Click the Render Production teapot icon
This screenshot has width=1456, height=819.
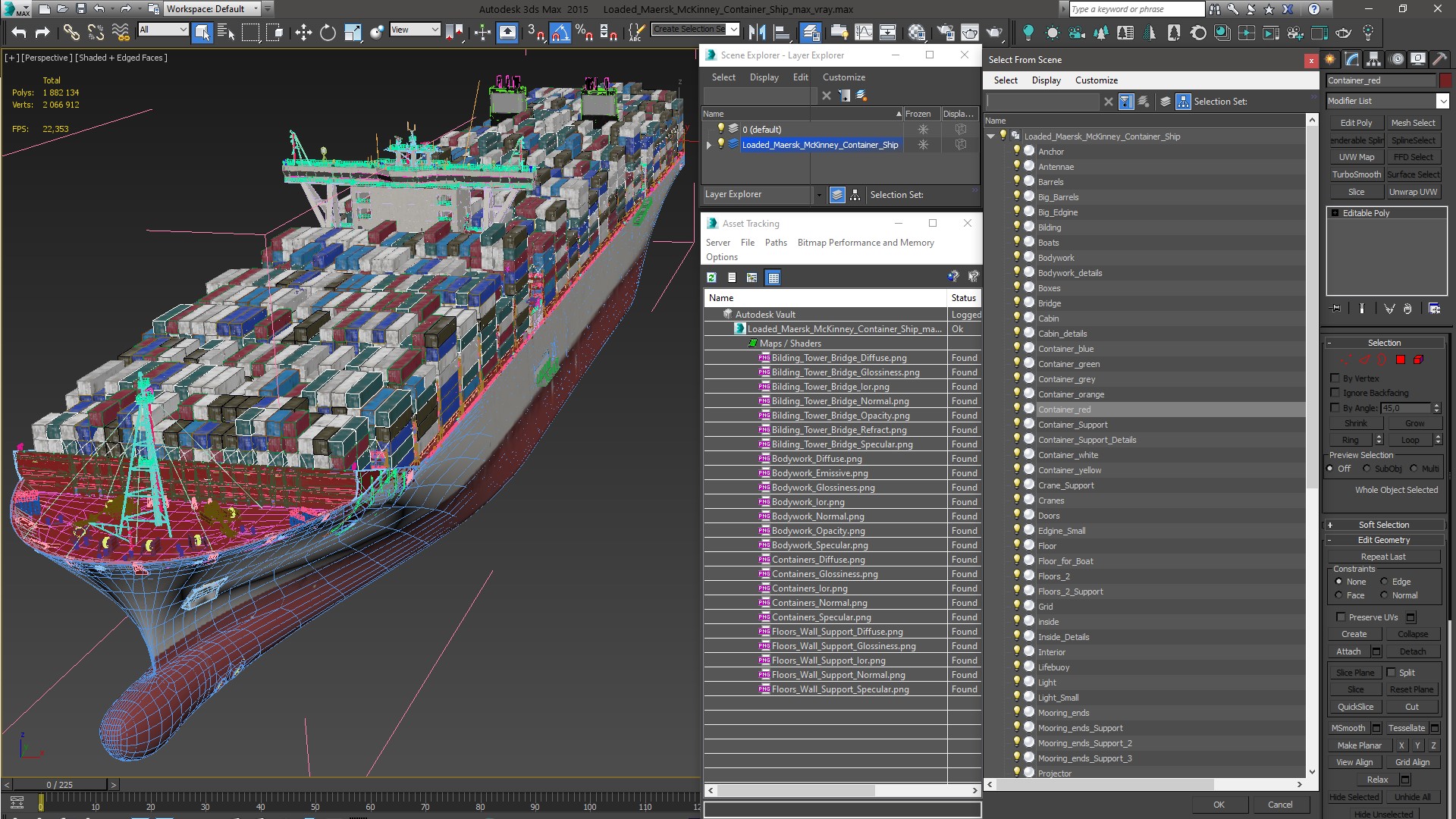pyautogui.click(x=994, y=32)
